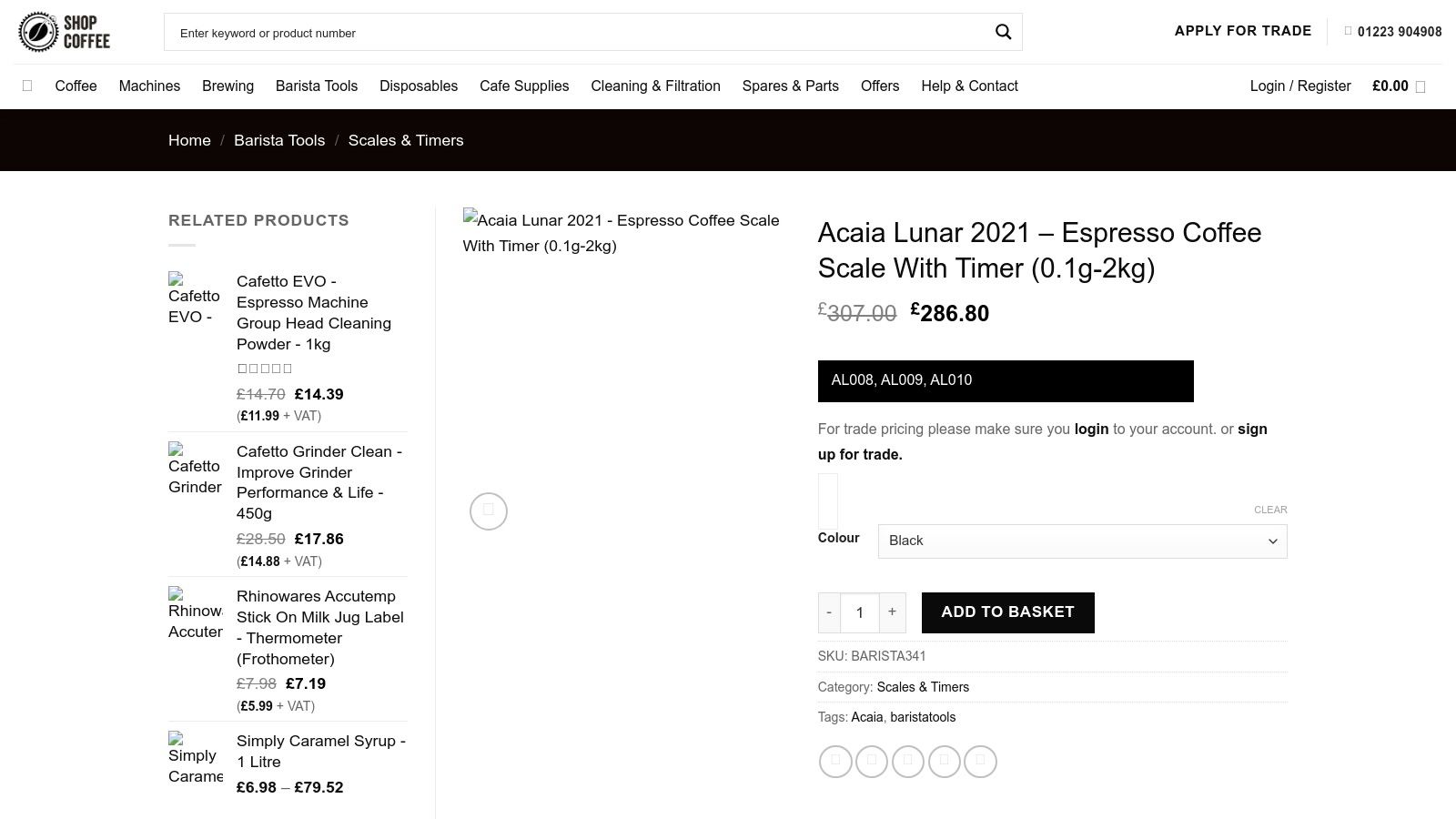Click the Home breadcrumb
The width and height of the screenshot is (1456, 819).
[189, 140]
